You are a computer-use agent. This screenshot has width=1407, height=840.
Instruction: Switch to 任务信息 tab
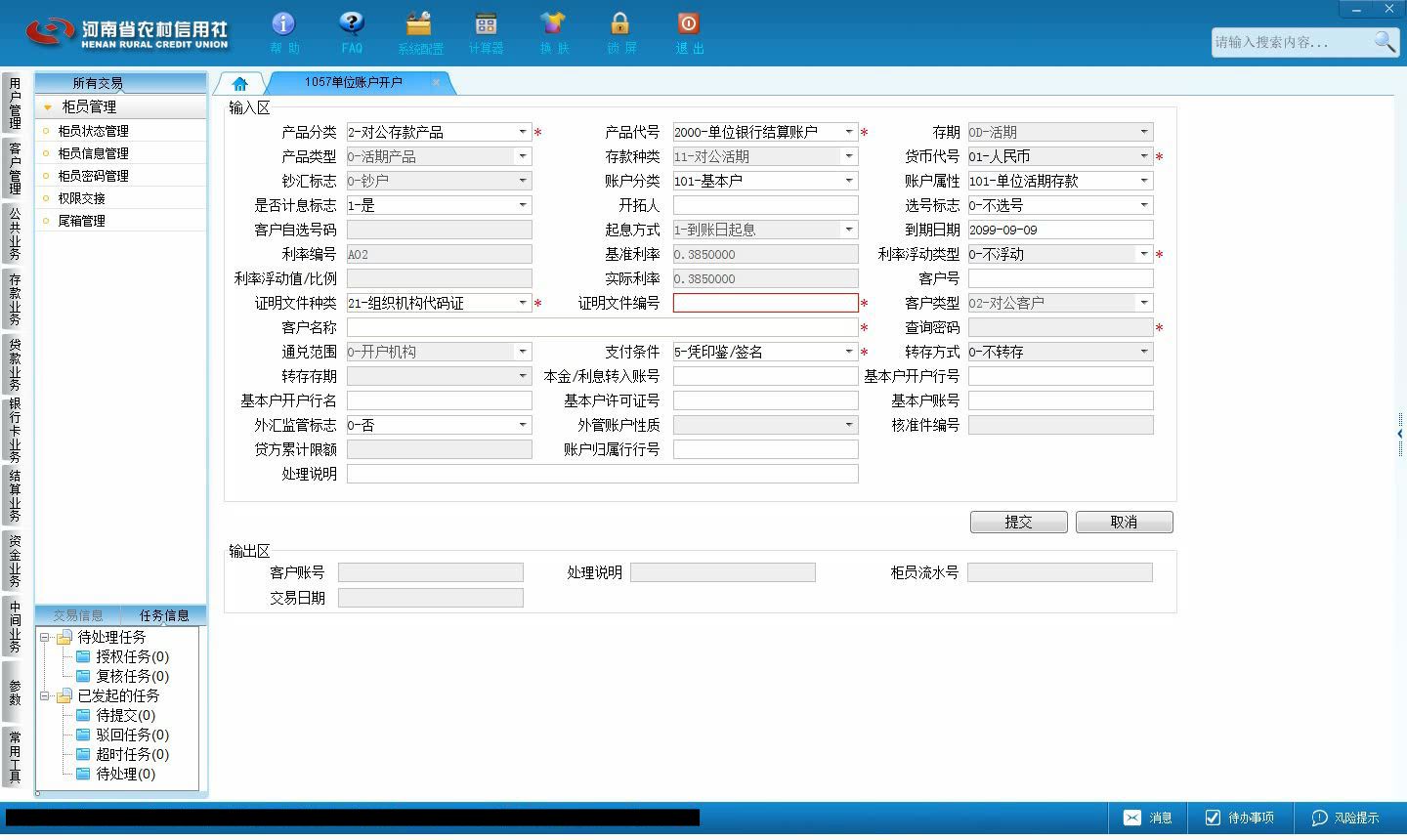(164, 615)
